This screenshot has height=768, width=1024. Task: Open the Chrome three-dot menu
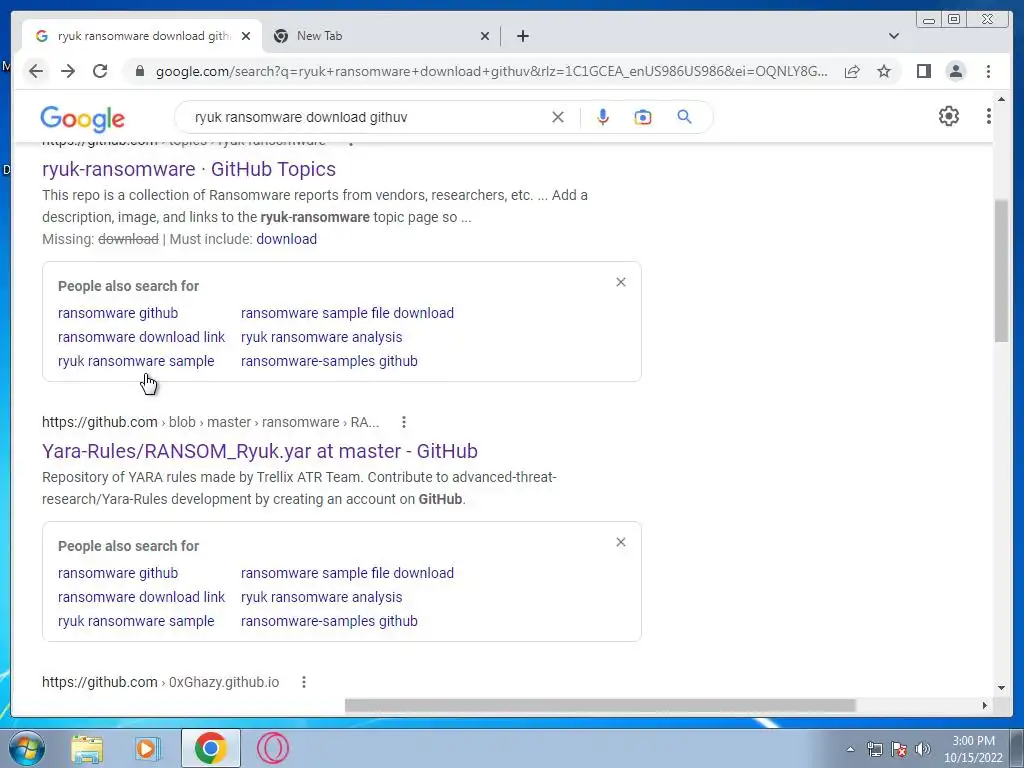[988, 71]
